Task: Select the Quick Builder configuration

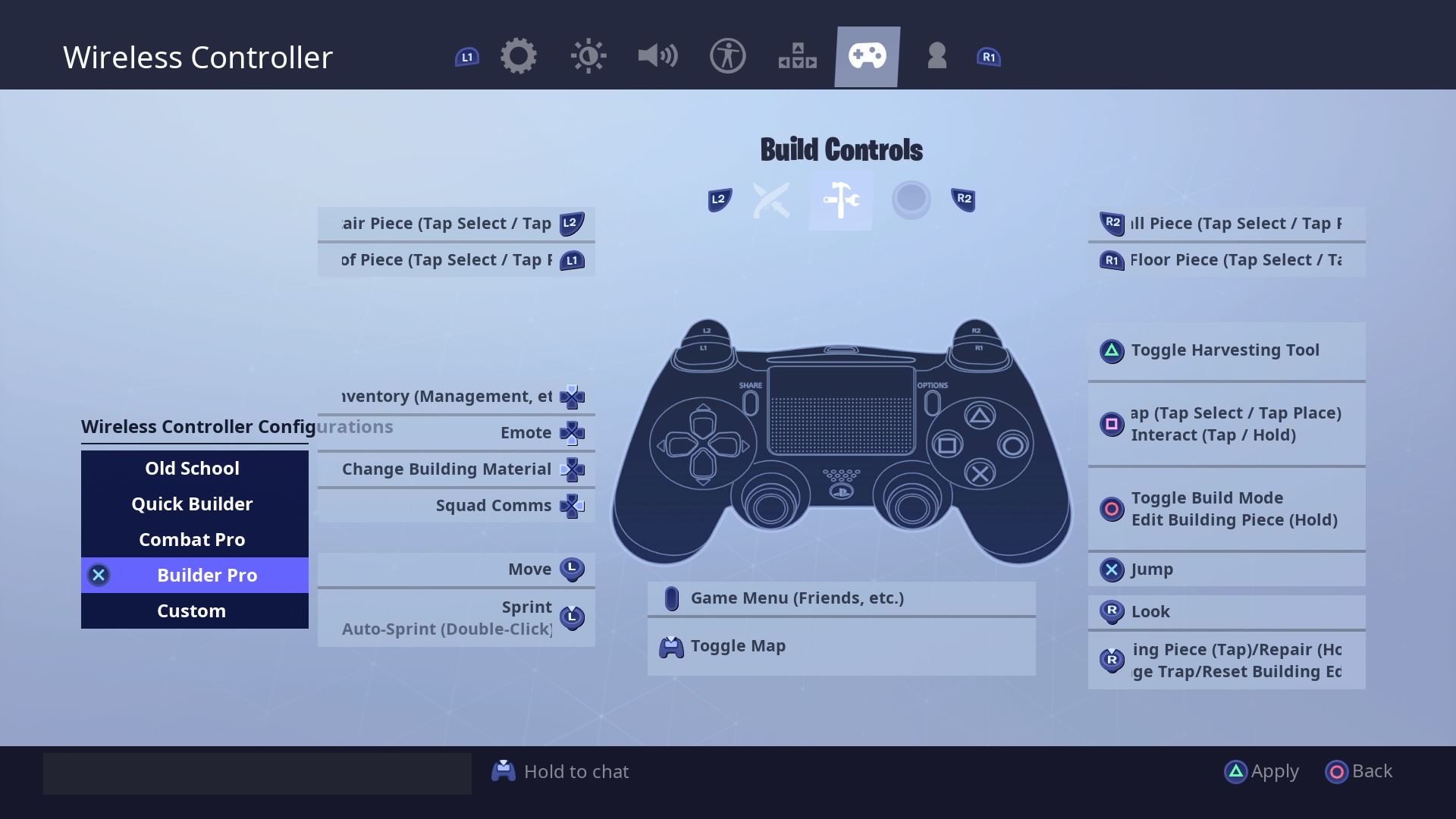Action: [x=191, y=503]
